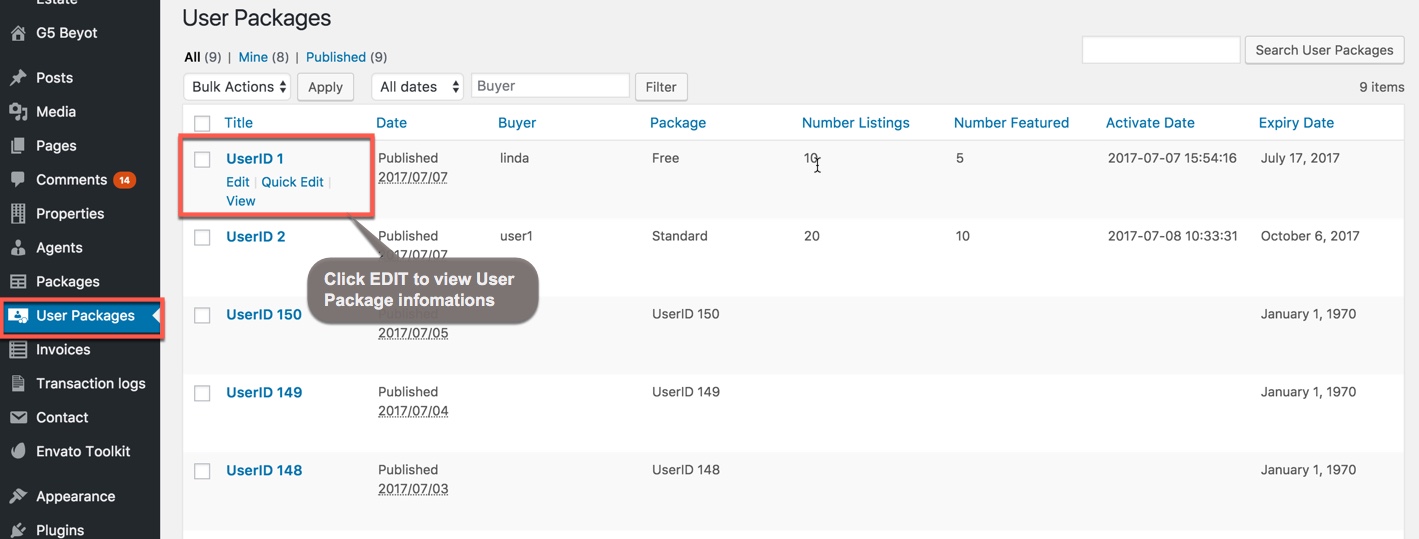Open the UserID 1 title link
This screenshot has width=1419, height=539.
[x=255, y=159]
